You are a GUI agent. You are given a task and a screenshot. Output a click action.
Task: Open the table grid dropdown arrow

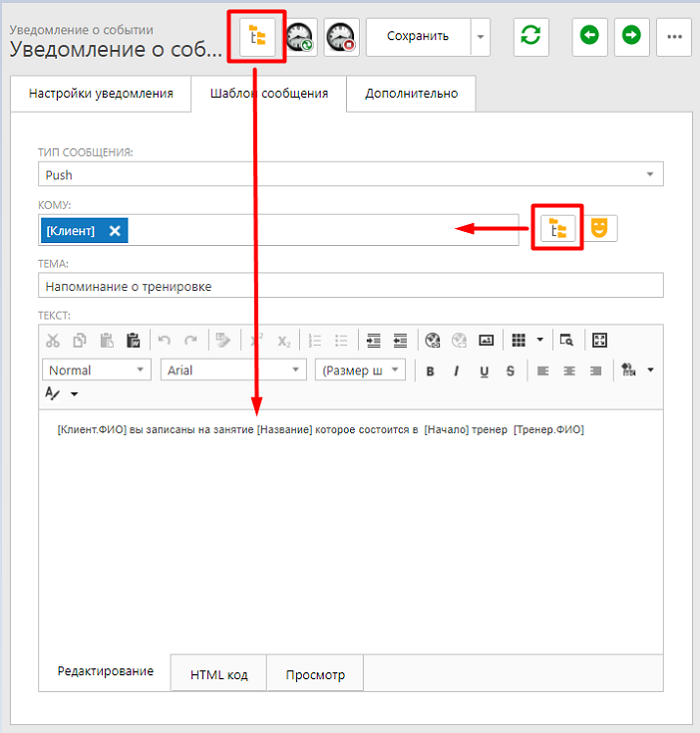(x=540, y=340)
